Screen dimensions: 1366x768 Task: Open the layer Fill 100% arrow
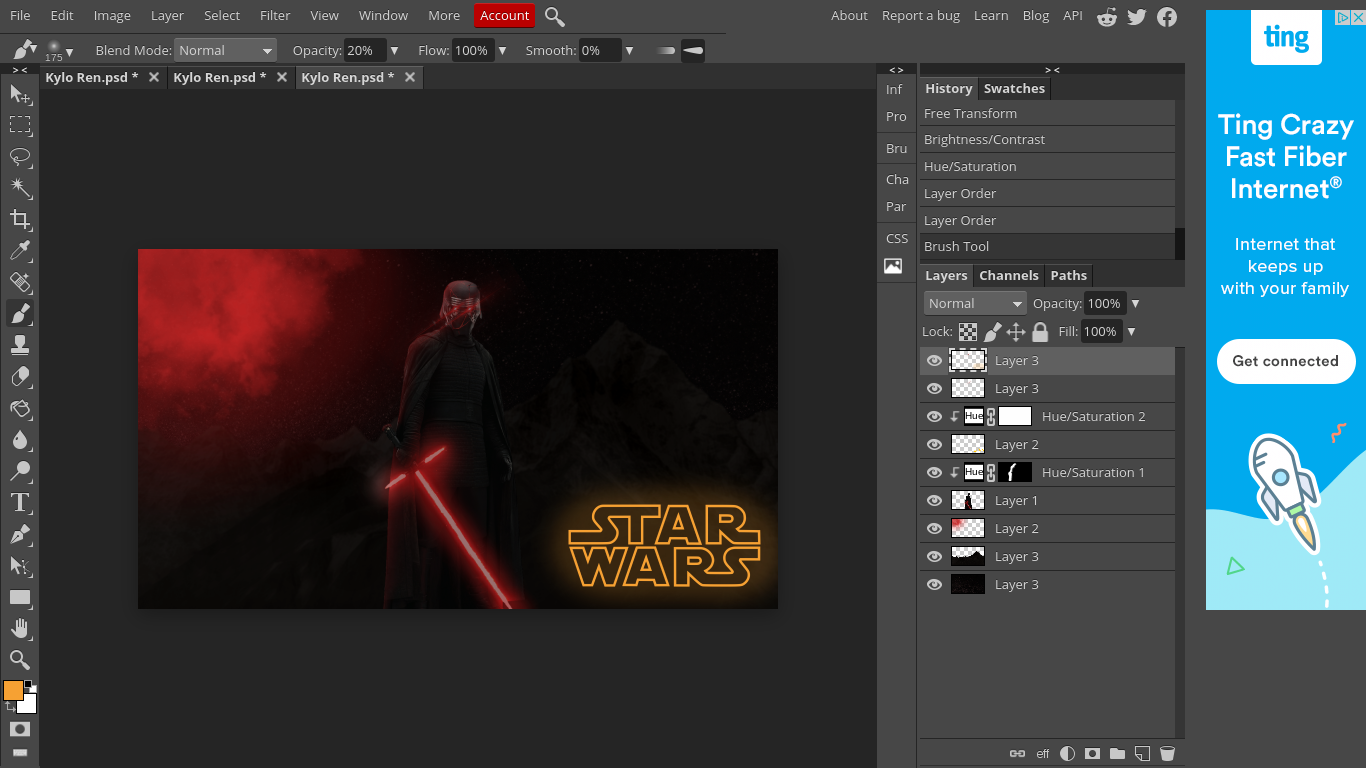pyautogui.click(x=1131, y=332)
